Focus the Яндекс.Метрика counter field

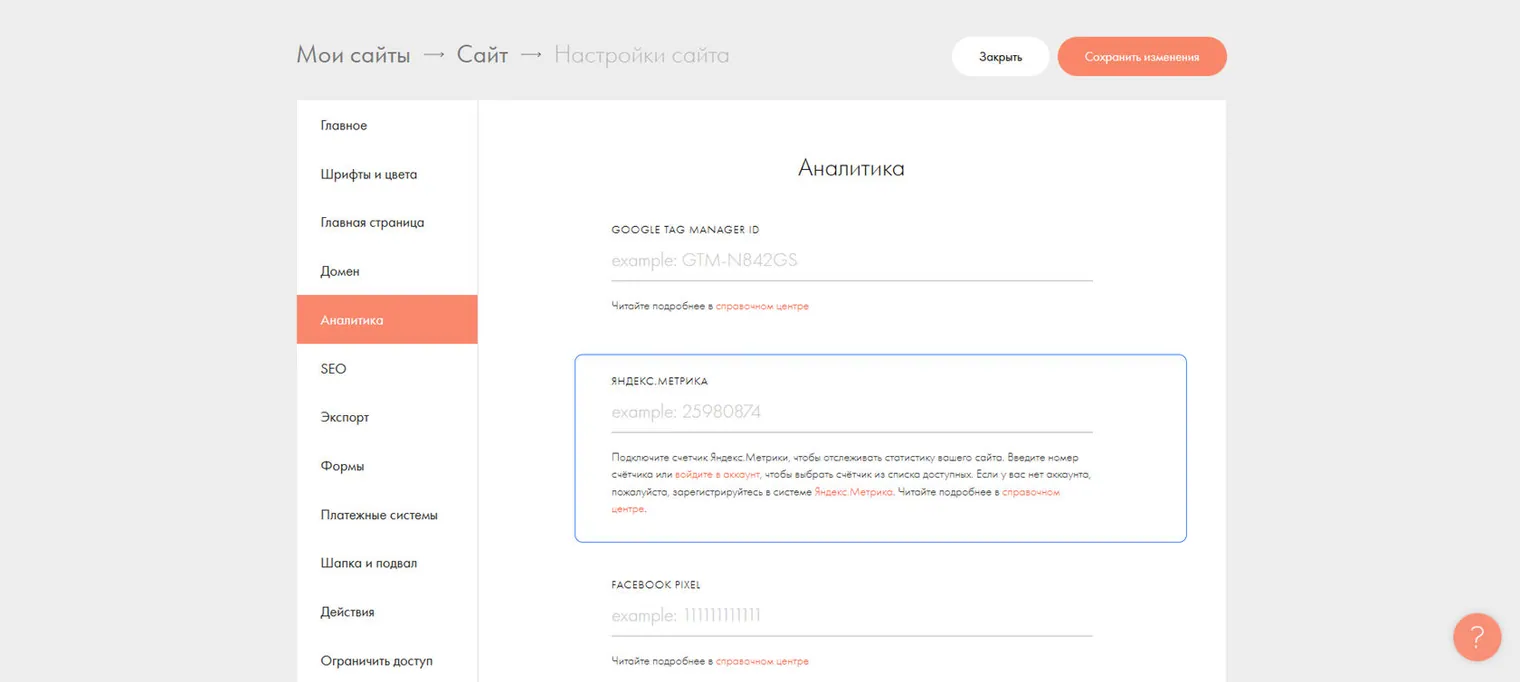[x=852, y=413]
